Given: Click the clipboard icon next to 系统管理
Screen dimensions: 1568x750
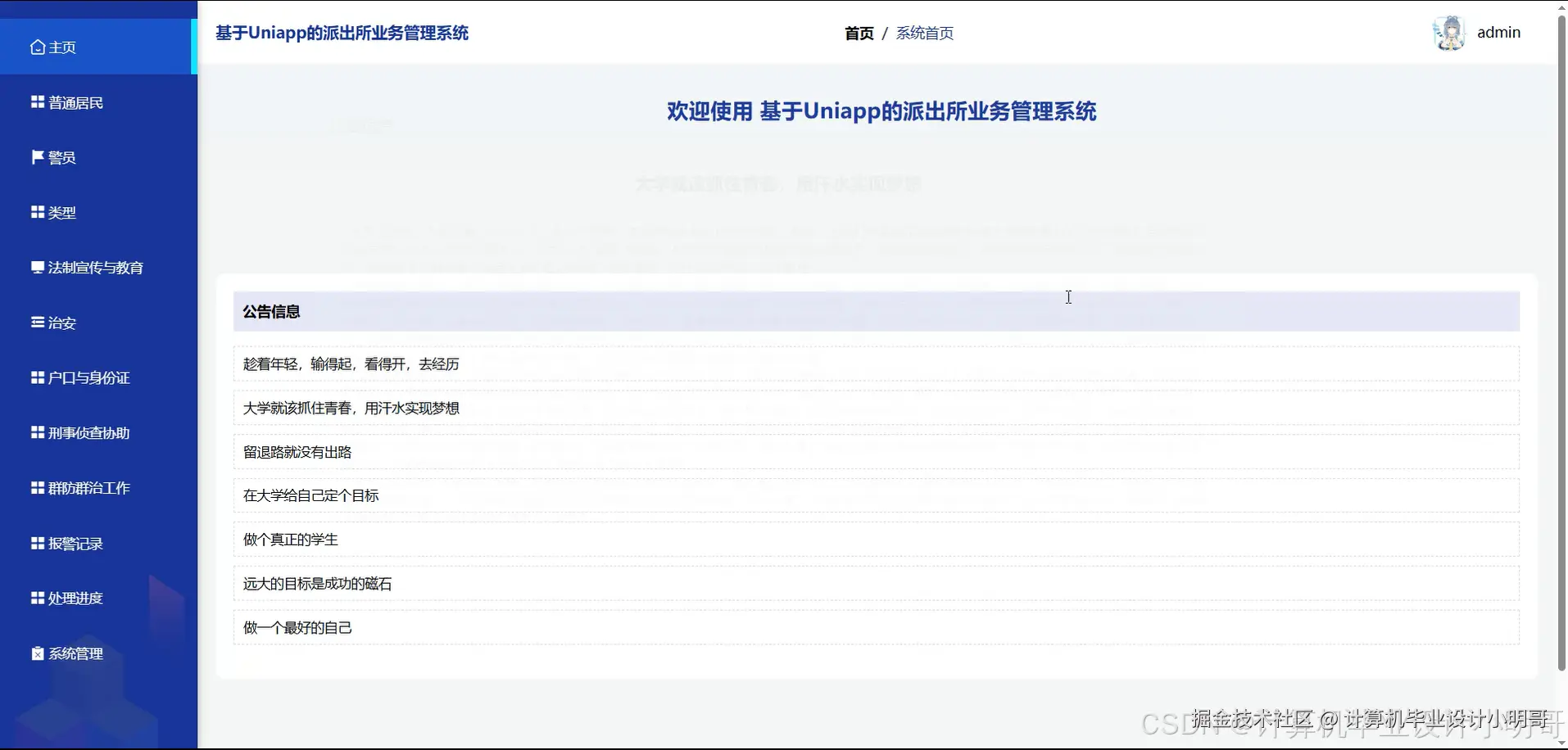Looking at the screenshot, I should point(38,653).
